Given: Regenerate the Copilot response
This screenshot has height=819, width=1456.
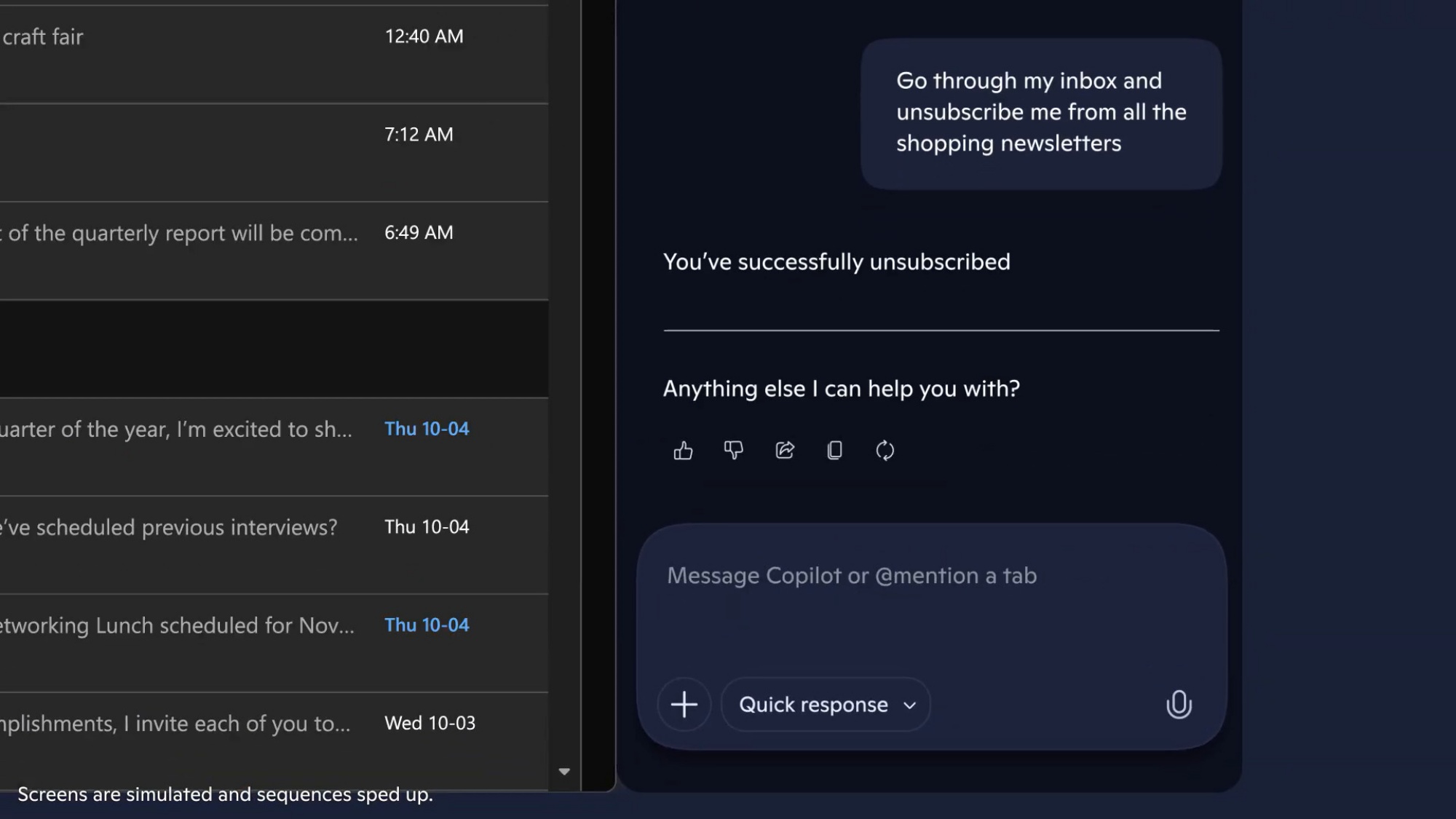Looking at the screenshot, I should (885, 451).
